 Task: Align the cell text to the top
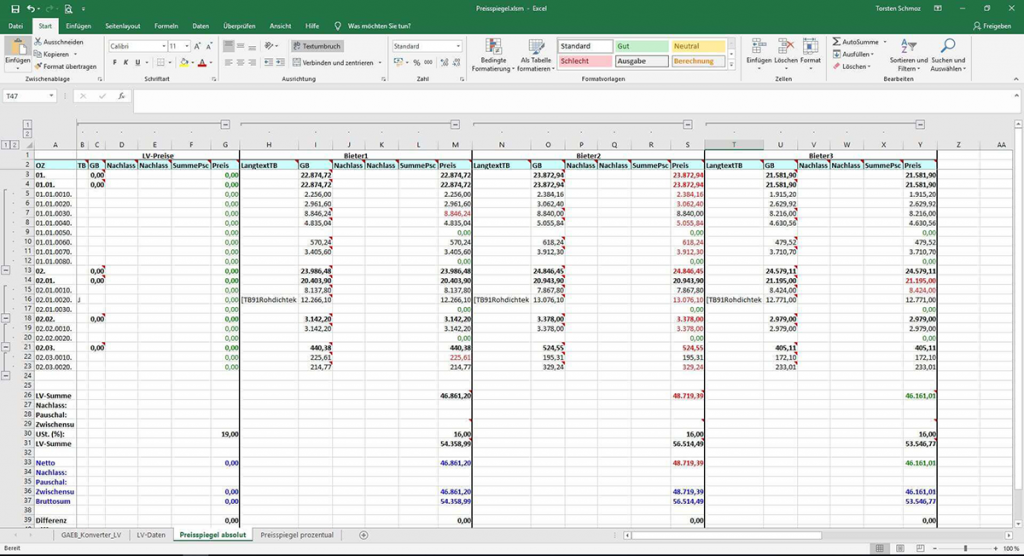(x=229, y=46)
